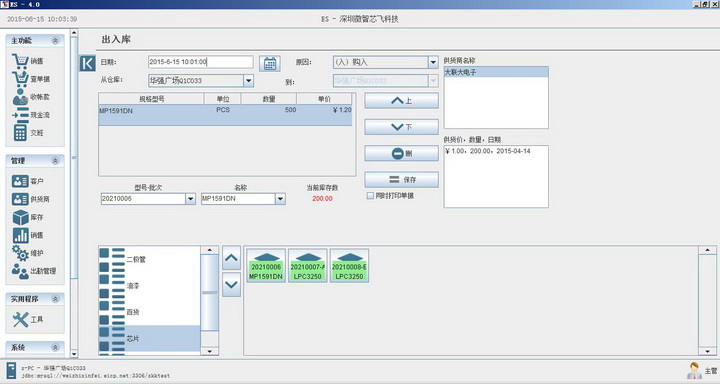Toggle 同时打印单据 checkbox
Viewport: 720px width, 384px height.
click(370, 196)
